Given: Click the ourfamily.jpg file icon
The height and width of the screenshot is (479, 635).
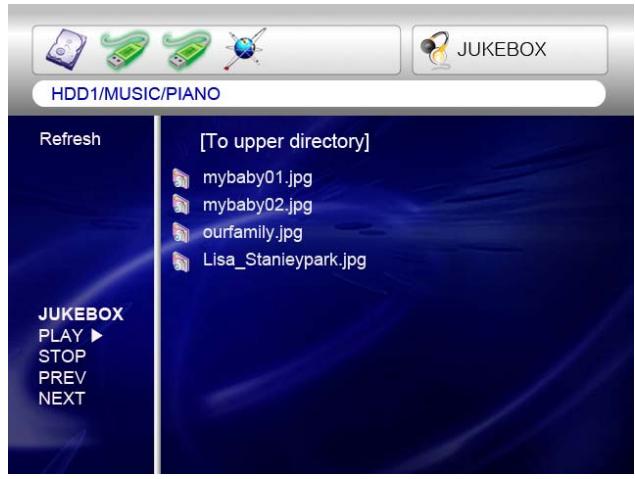Looking at the screenshot, I should click(x=181, y=232).
